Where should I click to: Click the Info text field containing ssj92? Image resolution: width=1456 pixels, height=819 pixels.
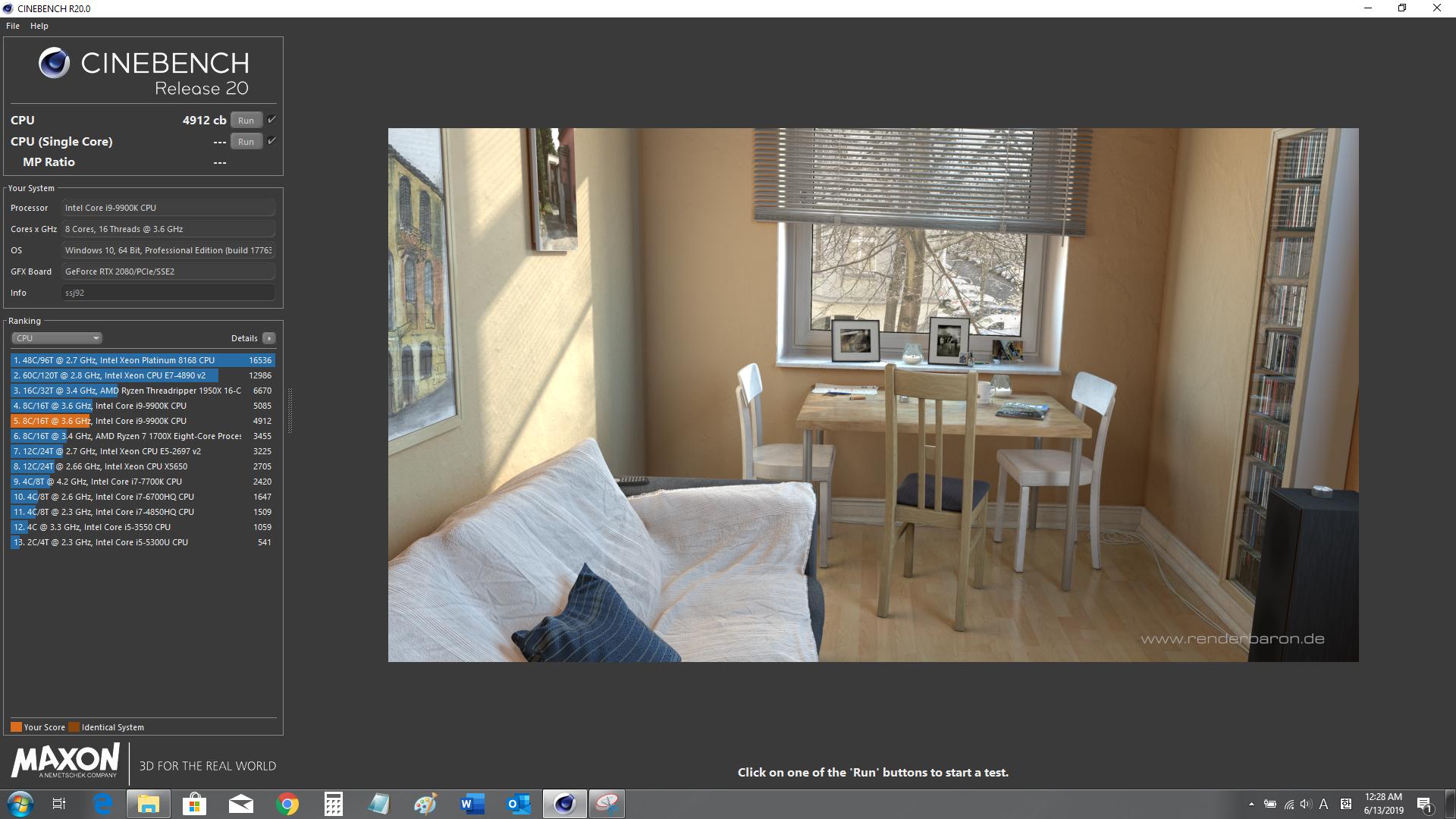tap(168, 293)
